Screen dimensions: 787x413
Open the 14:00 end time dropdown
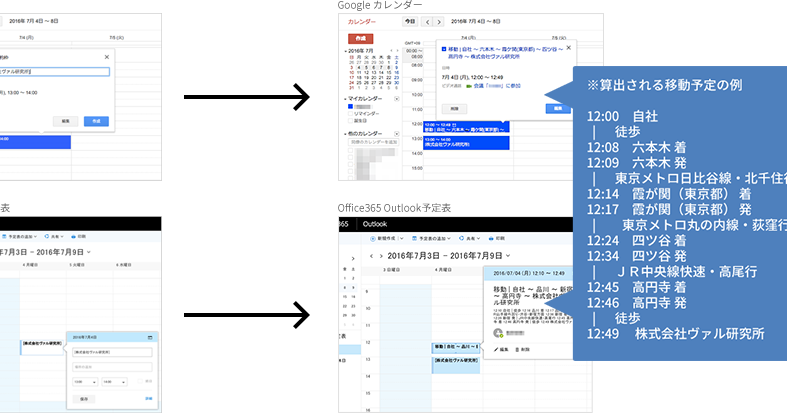(x=114, y=382)
